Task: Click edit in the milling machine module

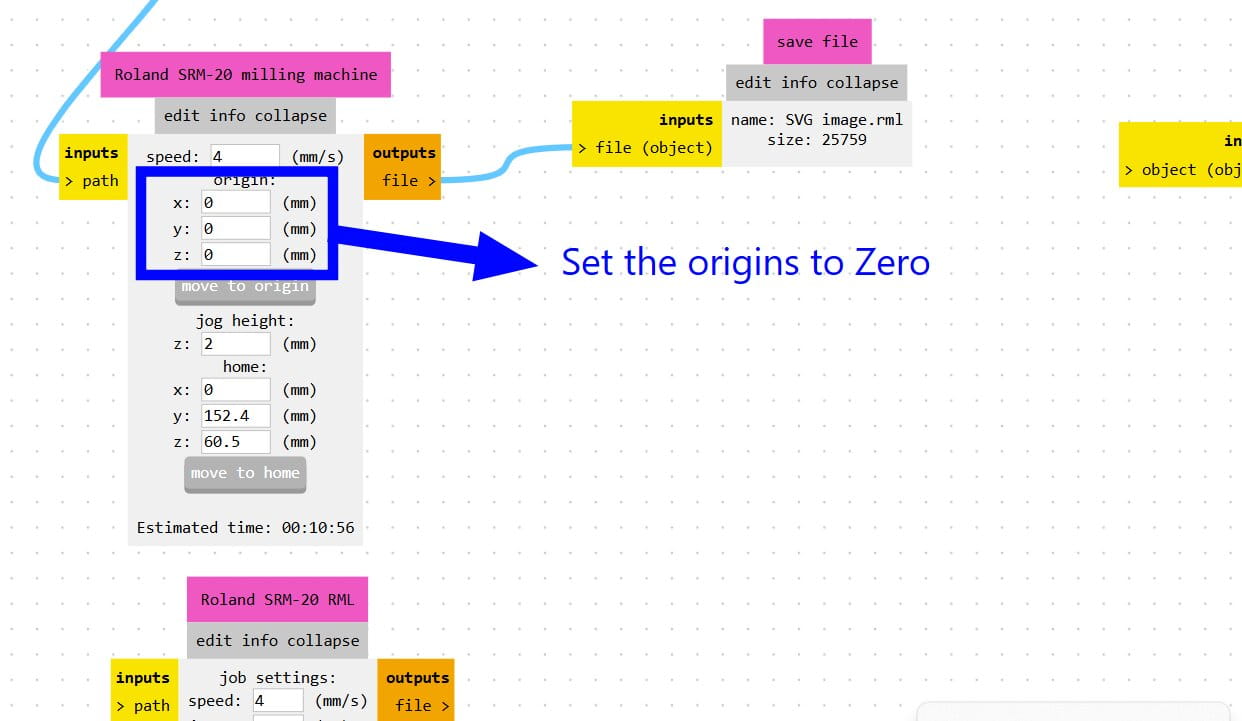Action: pyautogui.click(x=182, y=116)
